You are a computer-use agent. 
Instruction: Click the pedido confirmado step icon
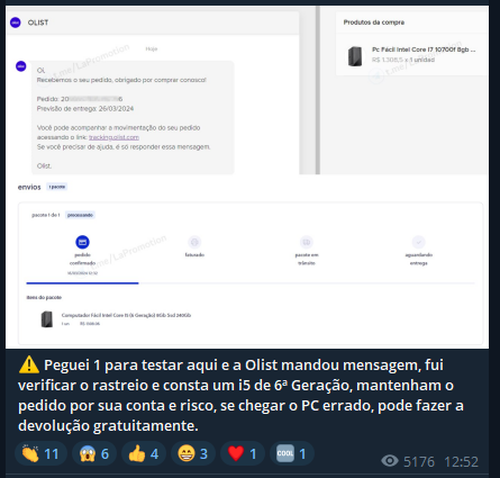[83, 242]
